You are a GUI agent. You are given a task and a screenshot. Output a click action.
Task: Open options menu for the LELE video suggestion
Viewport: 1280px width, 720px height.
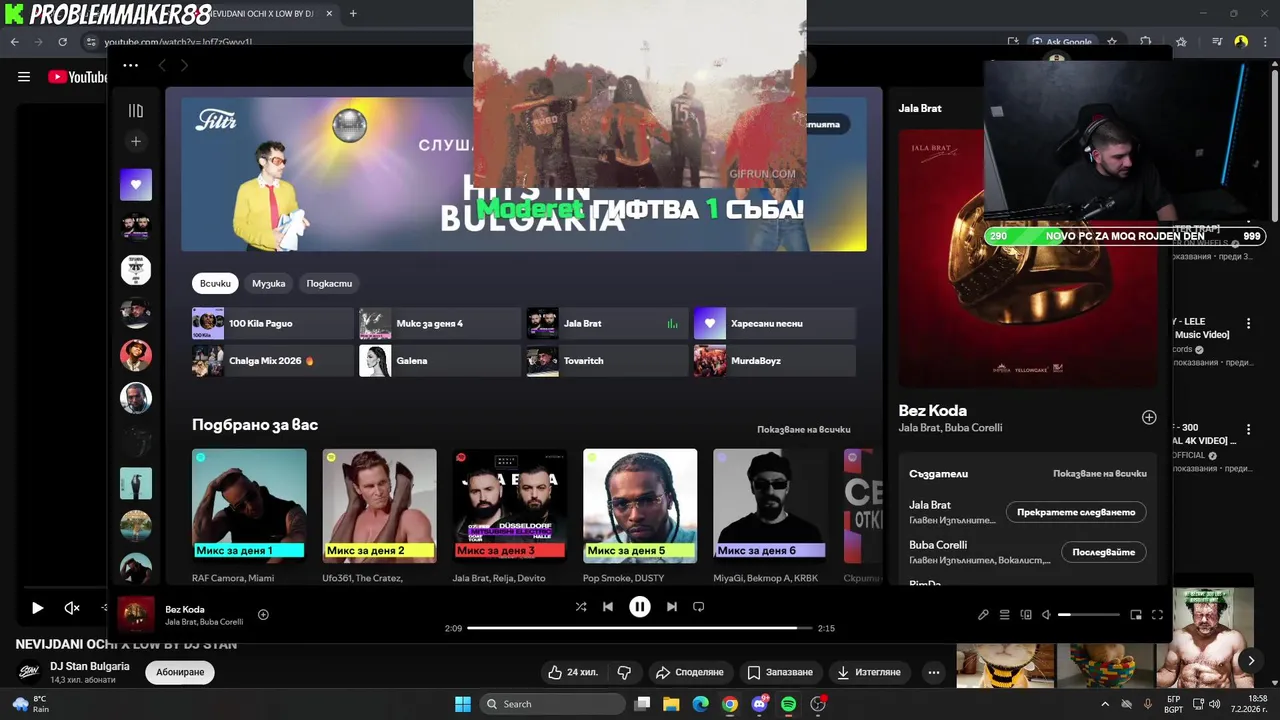tap(1248, 324)
